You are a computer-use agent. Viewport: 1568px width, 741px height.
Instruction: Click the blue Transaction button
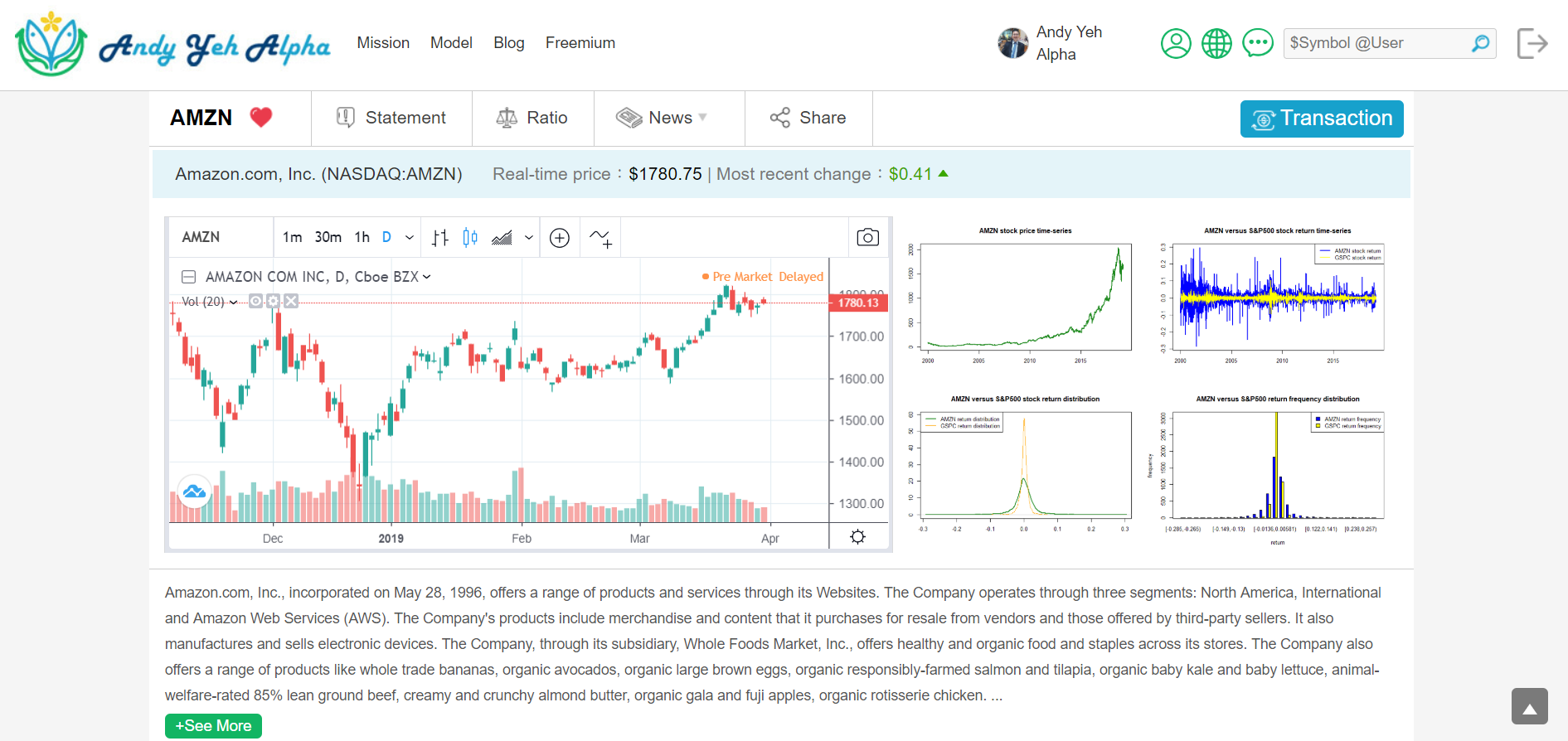pyautogui.click(x=1322, y=119)
